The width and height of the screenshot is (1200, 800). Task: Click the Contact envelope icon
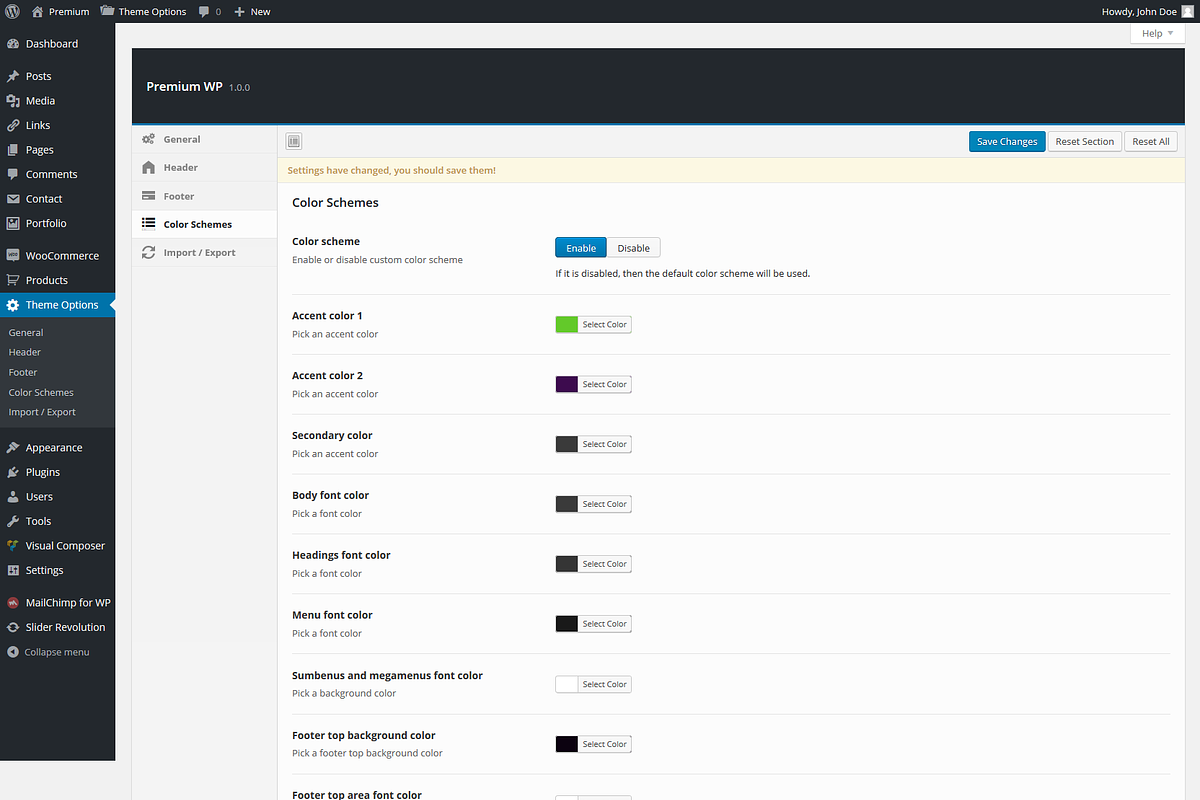(x=13, y=199)
